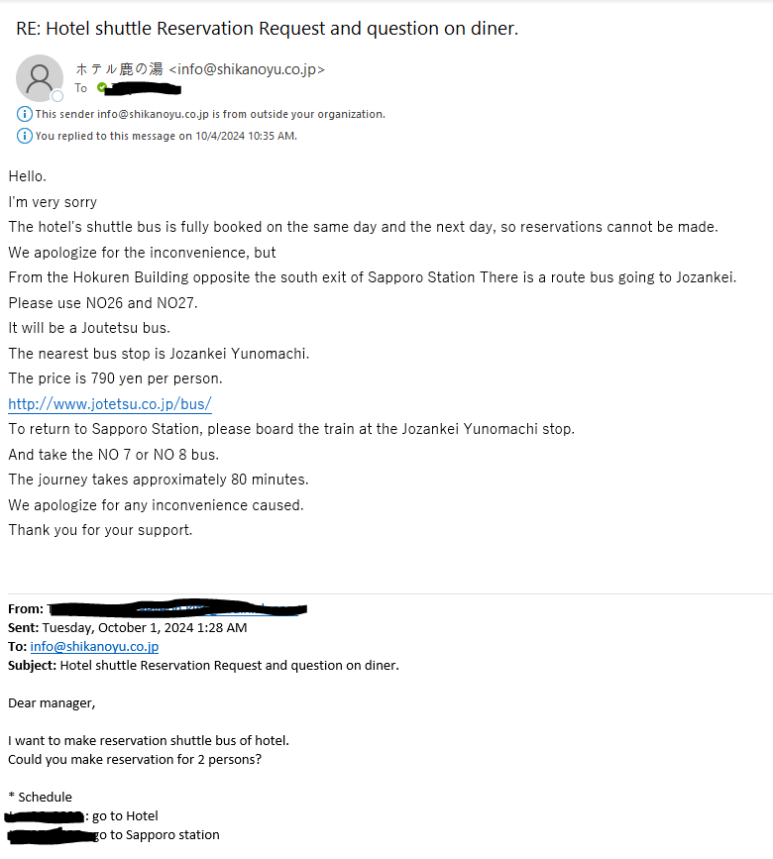
Task: Click the "790 yen per person" sentence
Action: click(115, 379)
